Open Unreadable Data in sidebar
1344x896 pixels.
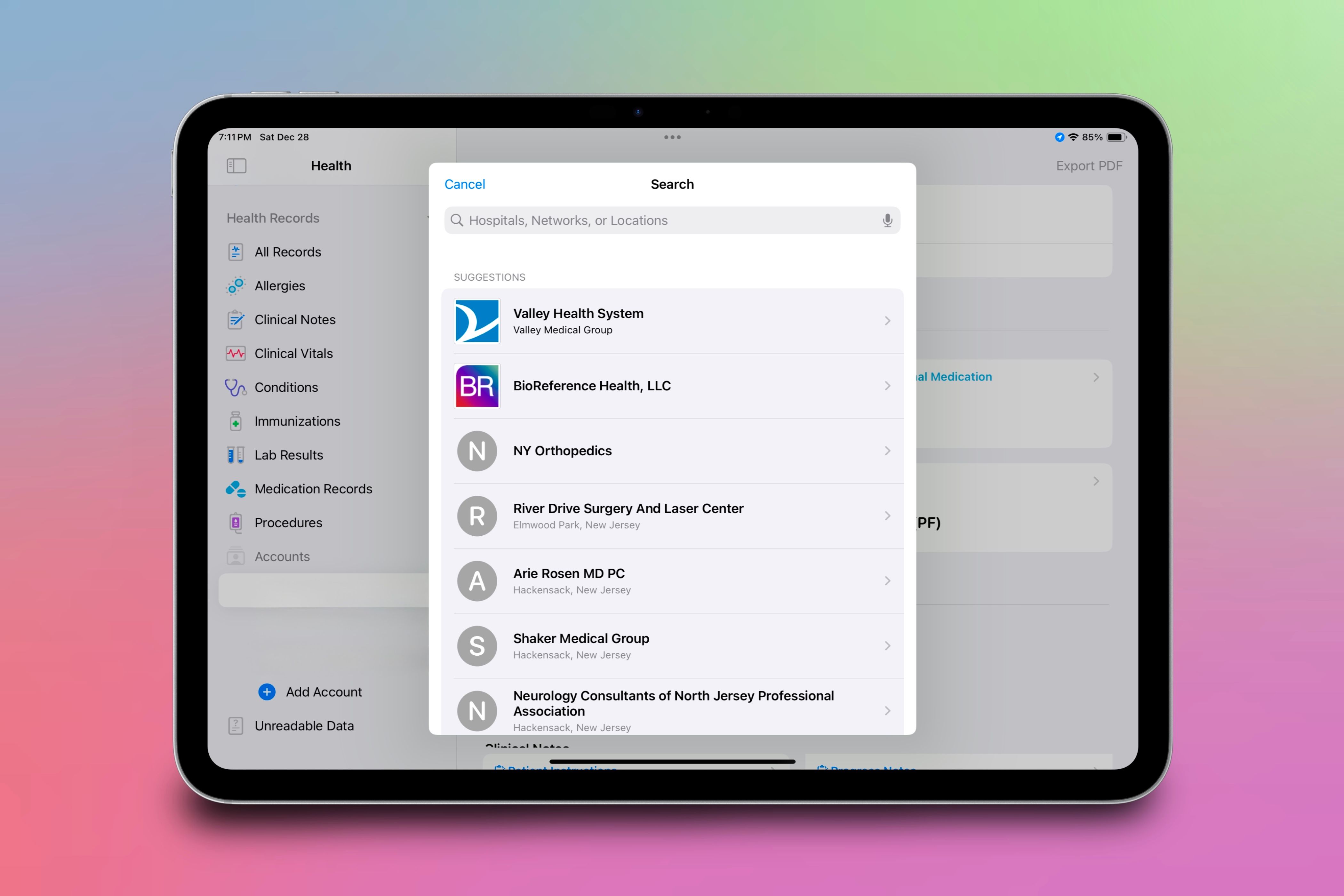click(x=303, y=726)
